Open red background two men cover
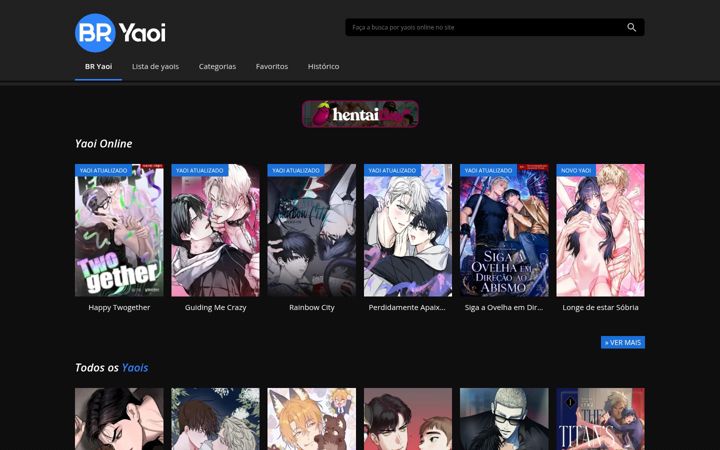The width and height of the screenshot is (720, 450). tap(408, 419)
